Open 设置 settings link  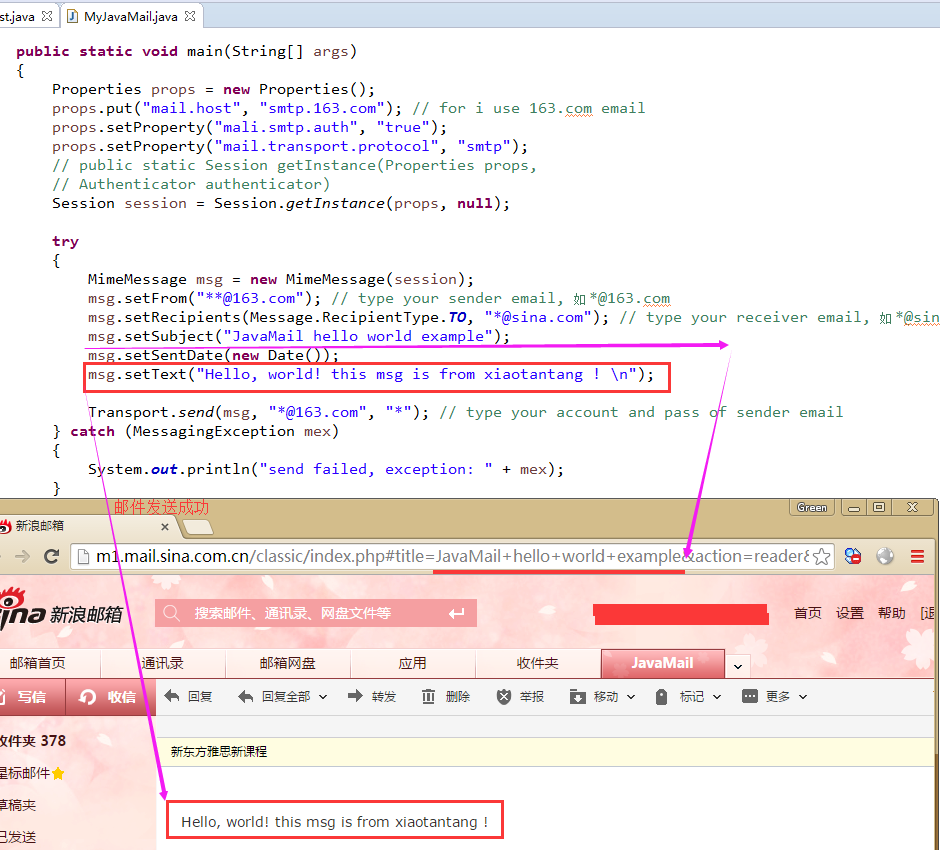[x=849, y=613]
